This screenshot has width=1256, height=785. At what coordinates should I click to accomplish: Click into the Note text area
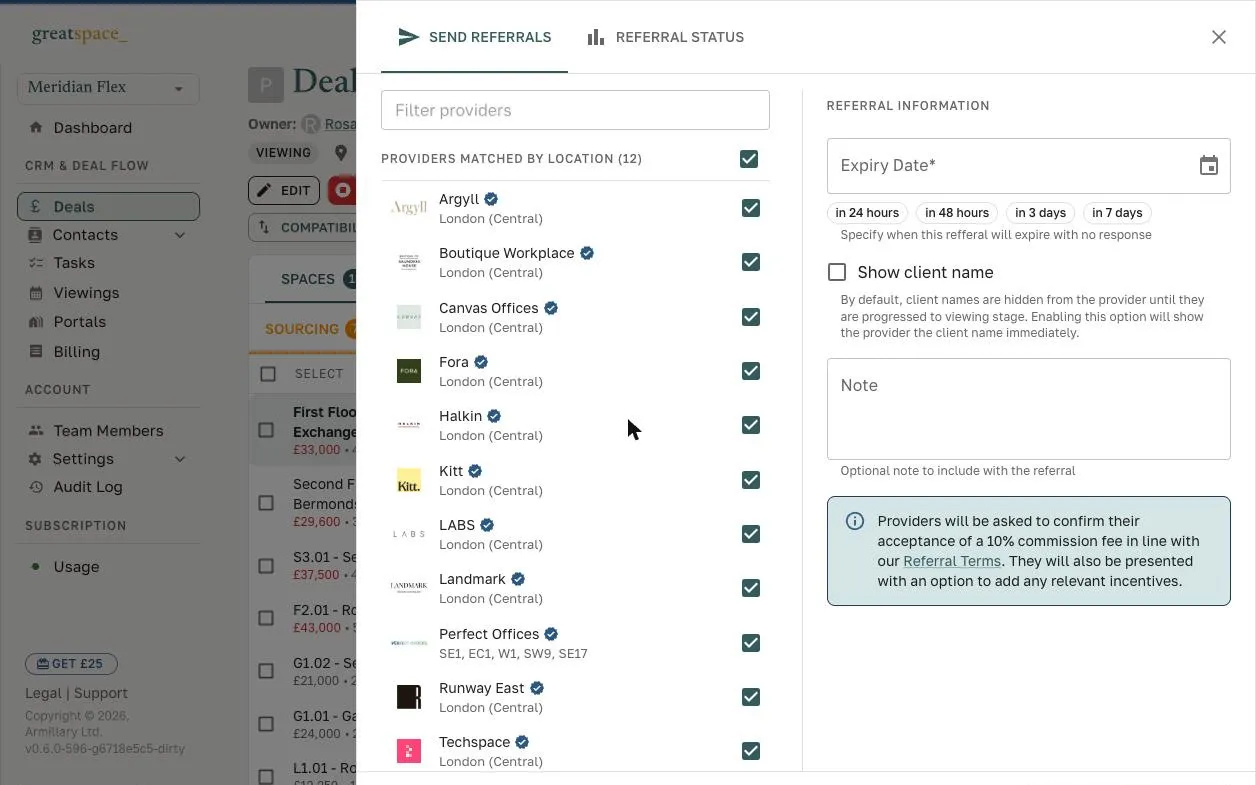pyautogui.click(x=1028, y=409)
